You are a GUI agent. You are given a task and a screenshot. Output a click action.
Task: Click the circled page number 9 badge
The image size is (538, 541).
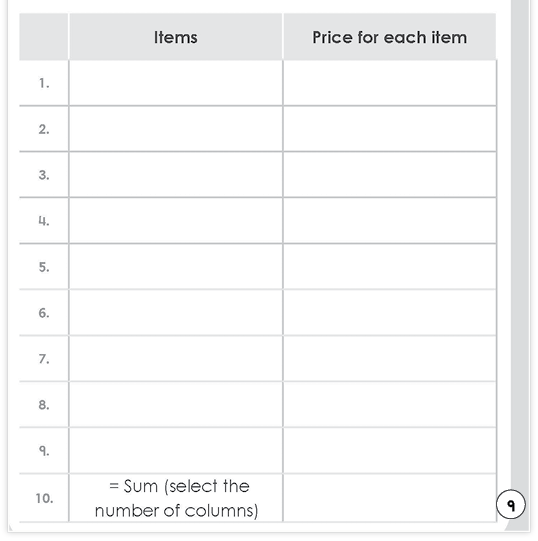tap(511, 504)
